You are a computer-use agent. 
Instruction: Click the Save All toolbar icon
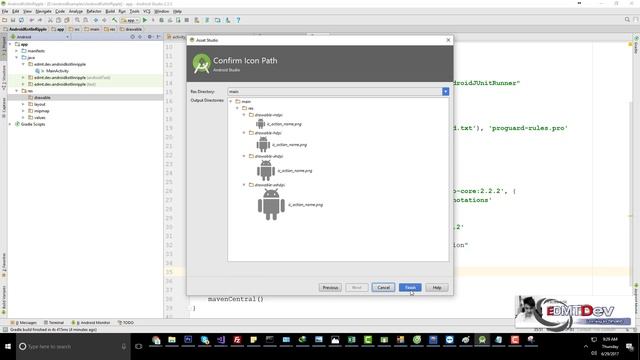point(13,20)
